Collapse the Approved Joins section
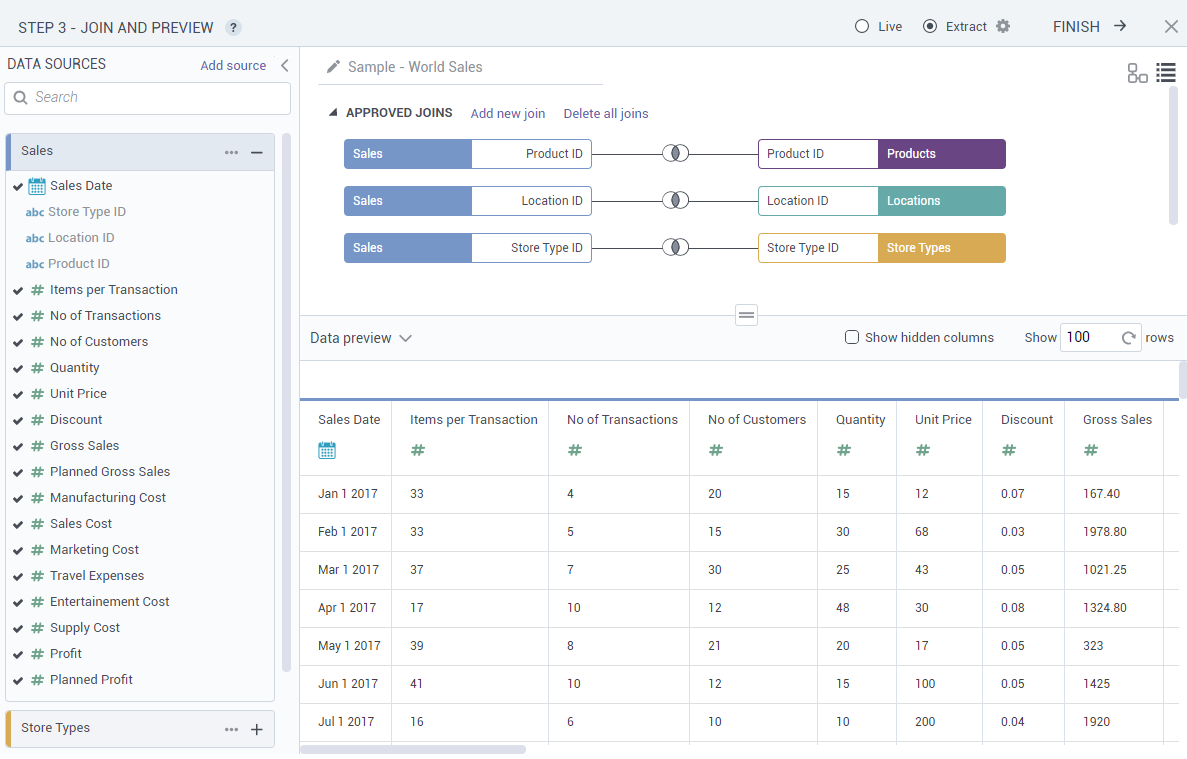This screenshot has width=1187, height=759. click(333, 113)
